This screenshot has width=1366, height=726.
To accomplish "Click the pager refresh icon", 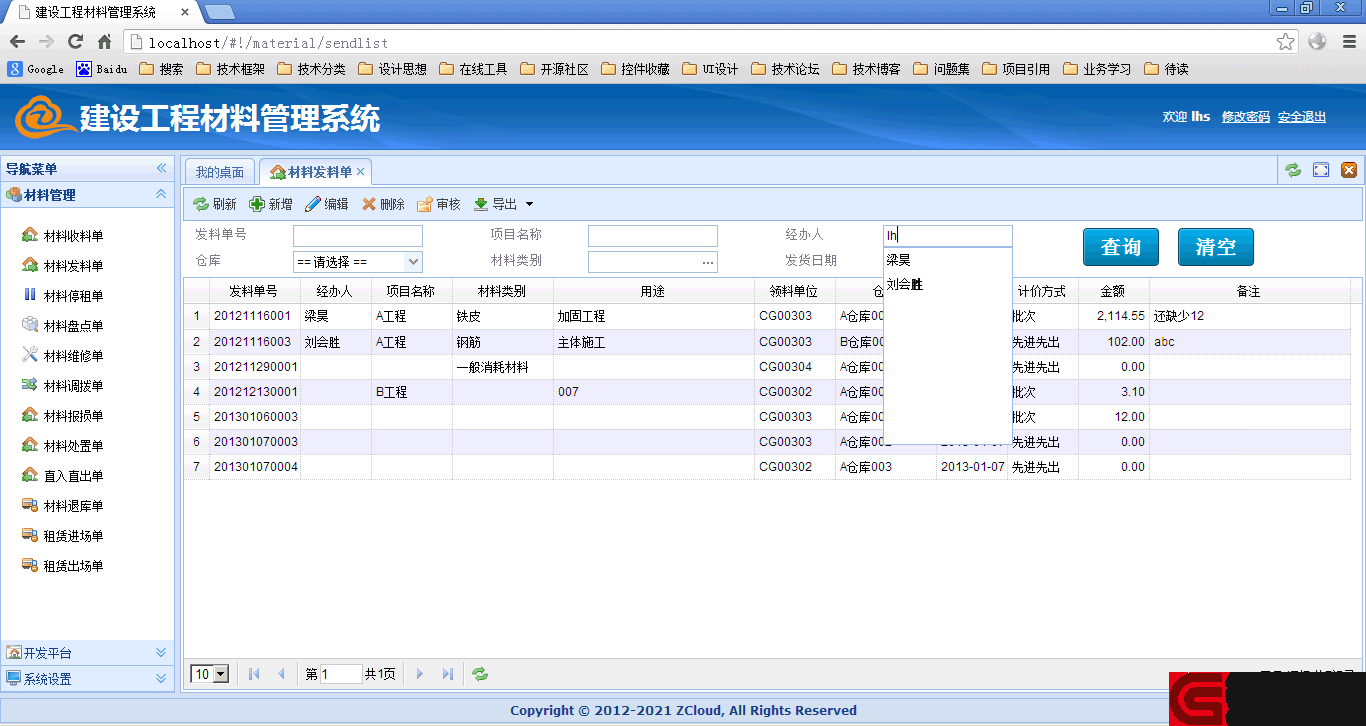I will click(x=481, y=674).
